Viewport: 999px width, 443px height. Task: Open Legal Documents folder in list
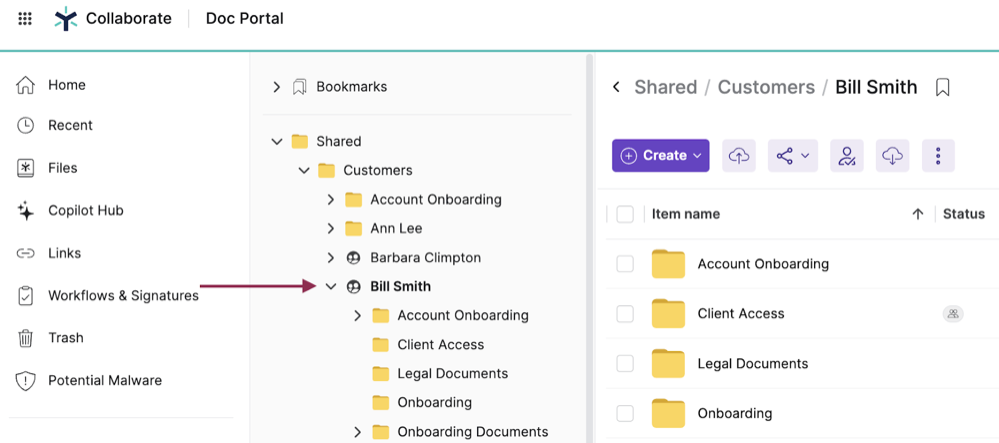[752, 364]
